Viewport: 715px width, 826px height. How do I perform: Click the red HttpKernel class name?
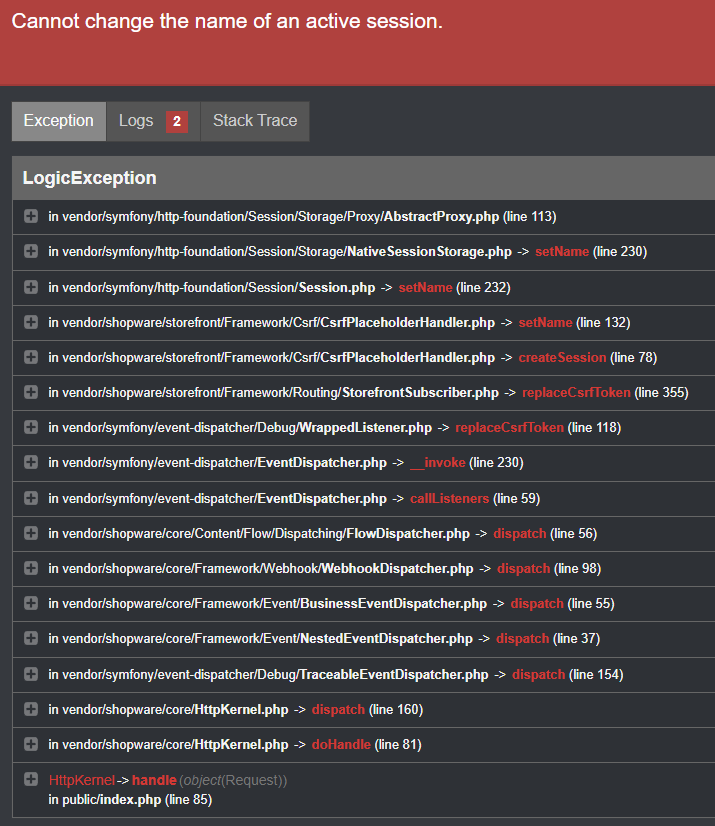[x=82, y=780]
